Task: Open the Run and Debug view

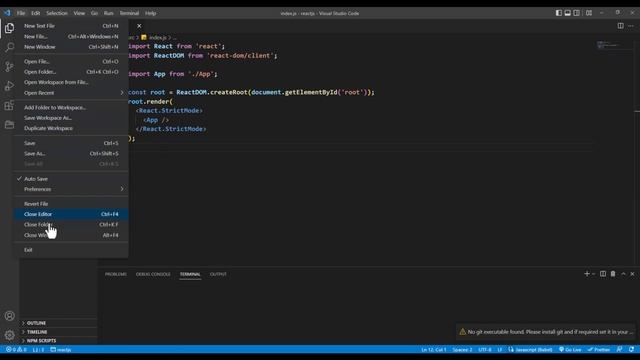Action: 9,86
